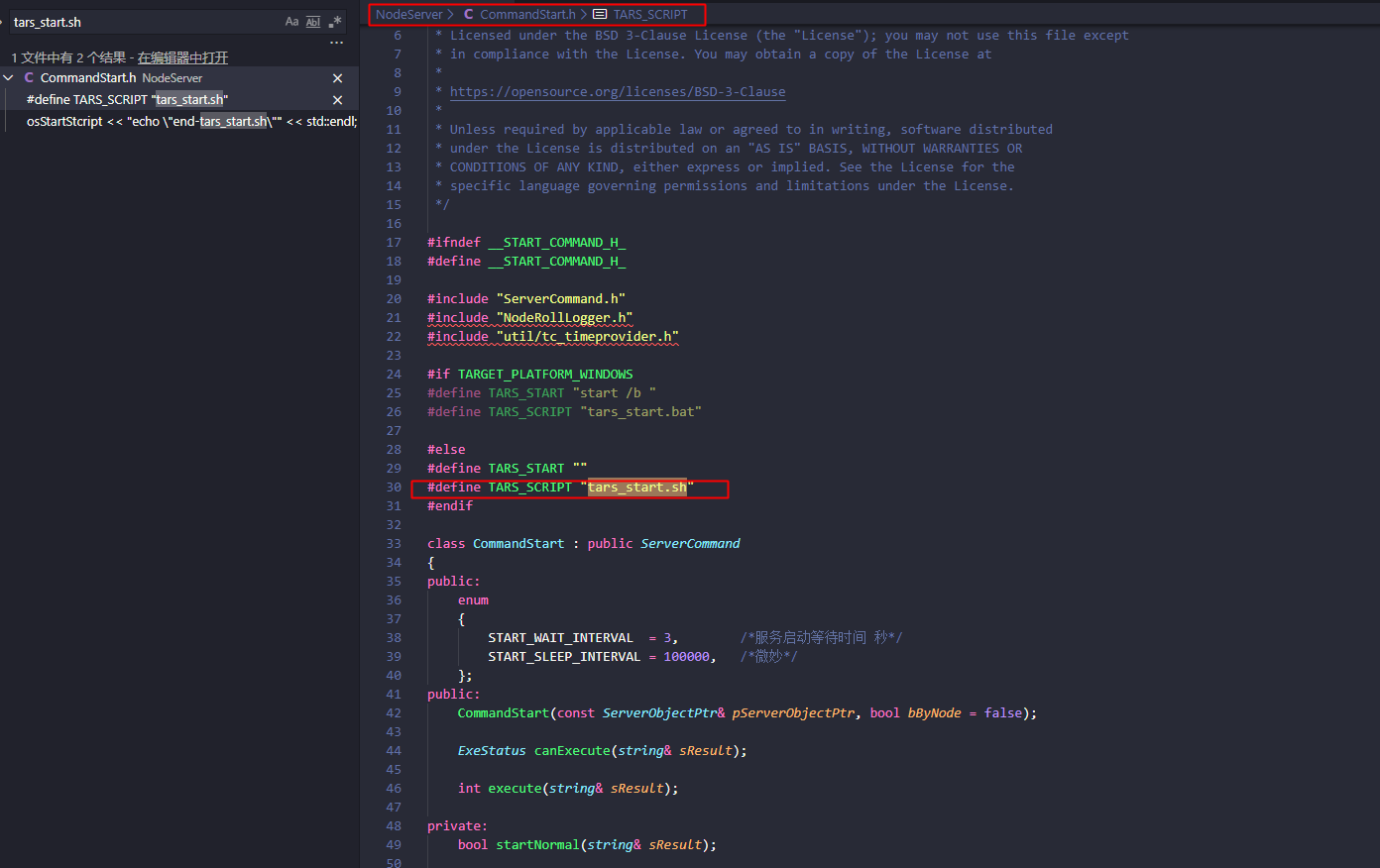Image resolution: width=1380 pixels, height=868 pixels.
Task: Open results in editor via 在编辑器中打开 link
Action: (182, 57)
